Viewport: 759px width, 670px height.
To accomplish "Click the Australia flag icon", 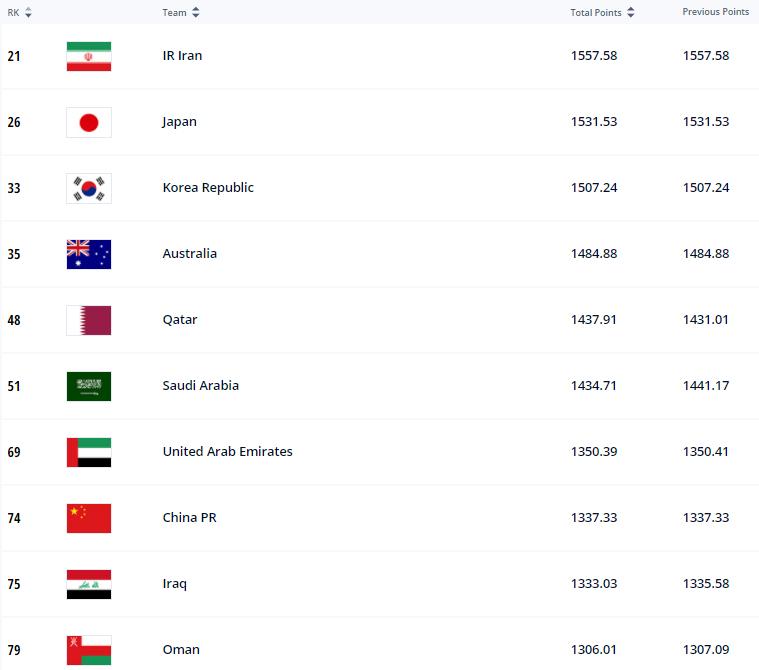I will [88, 254].
